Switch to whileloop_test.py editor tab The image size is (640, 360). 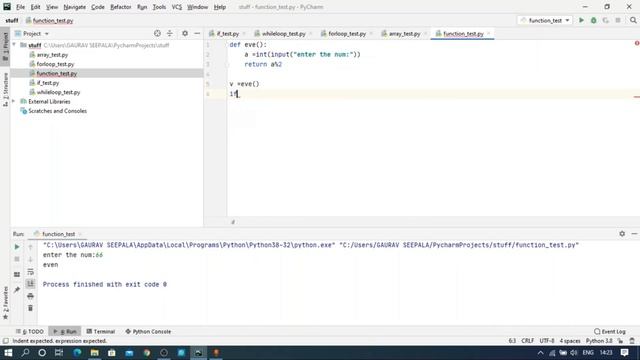coord(283,33)
